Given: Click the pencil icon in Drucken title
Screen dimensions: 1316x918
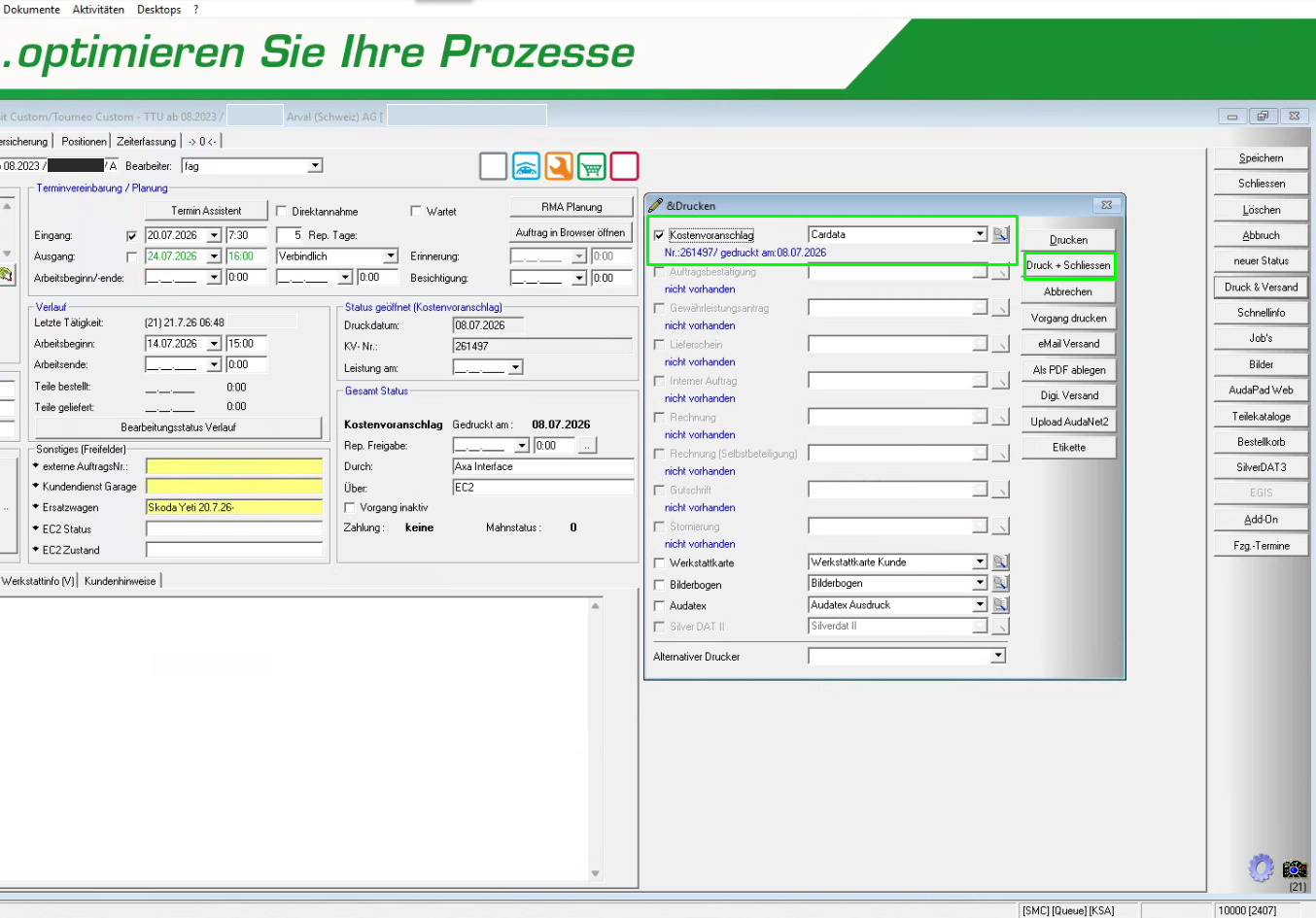Looking at the screenshot, I should 656,205.
